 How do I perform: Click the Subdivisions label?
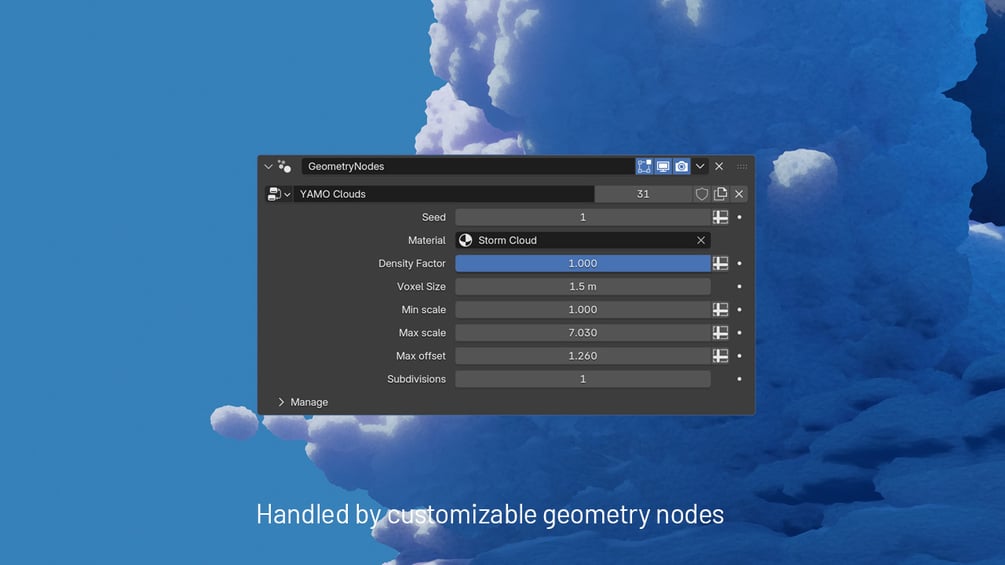pyautogui.click(x=416, y=379)
